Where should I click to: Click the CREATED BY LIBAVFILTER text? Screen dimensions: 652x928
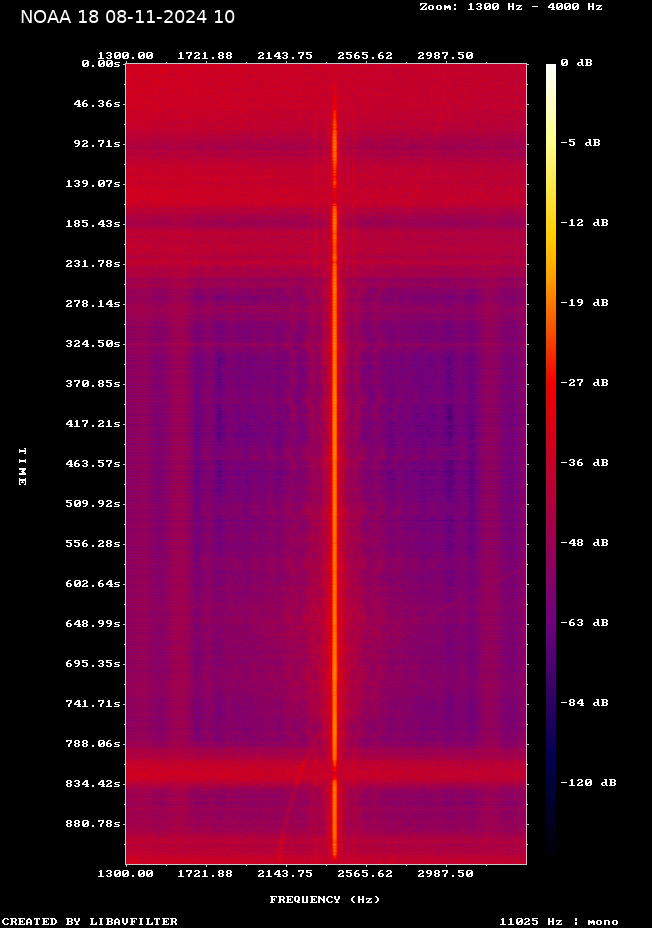(90, 921)
